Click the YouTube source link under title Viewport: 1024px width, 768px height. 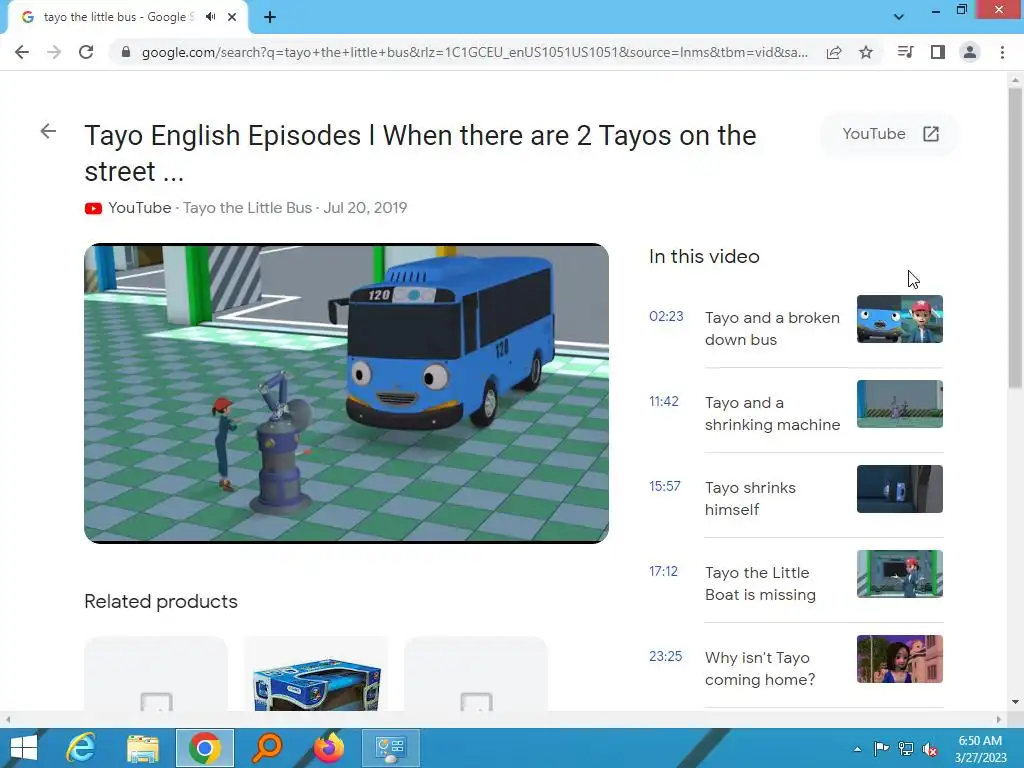140,208
